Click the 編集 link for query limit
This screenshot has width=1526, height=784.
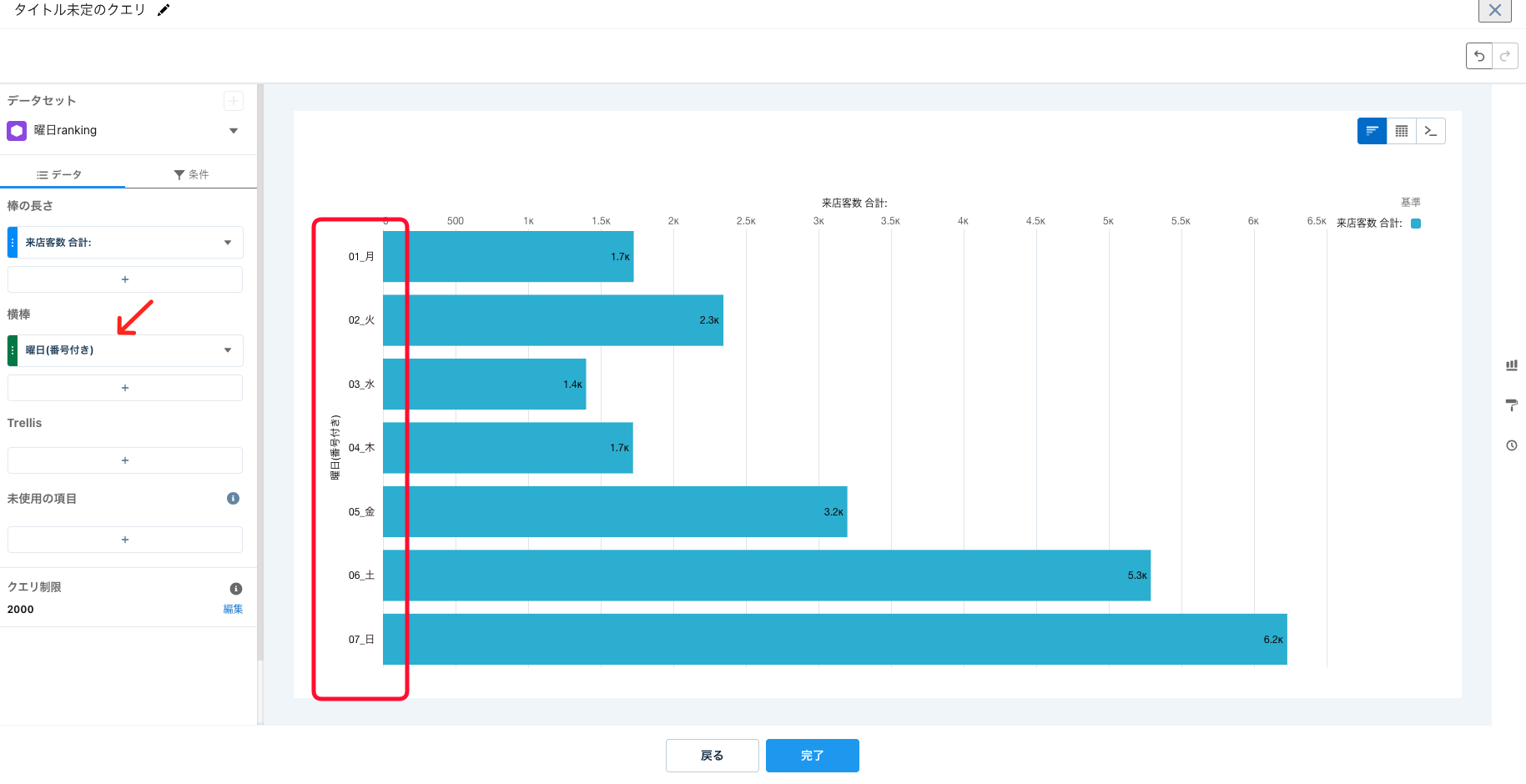tap(233, 609)
